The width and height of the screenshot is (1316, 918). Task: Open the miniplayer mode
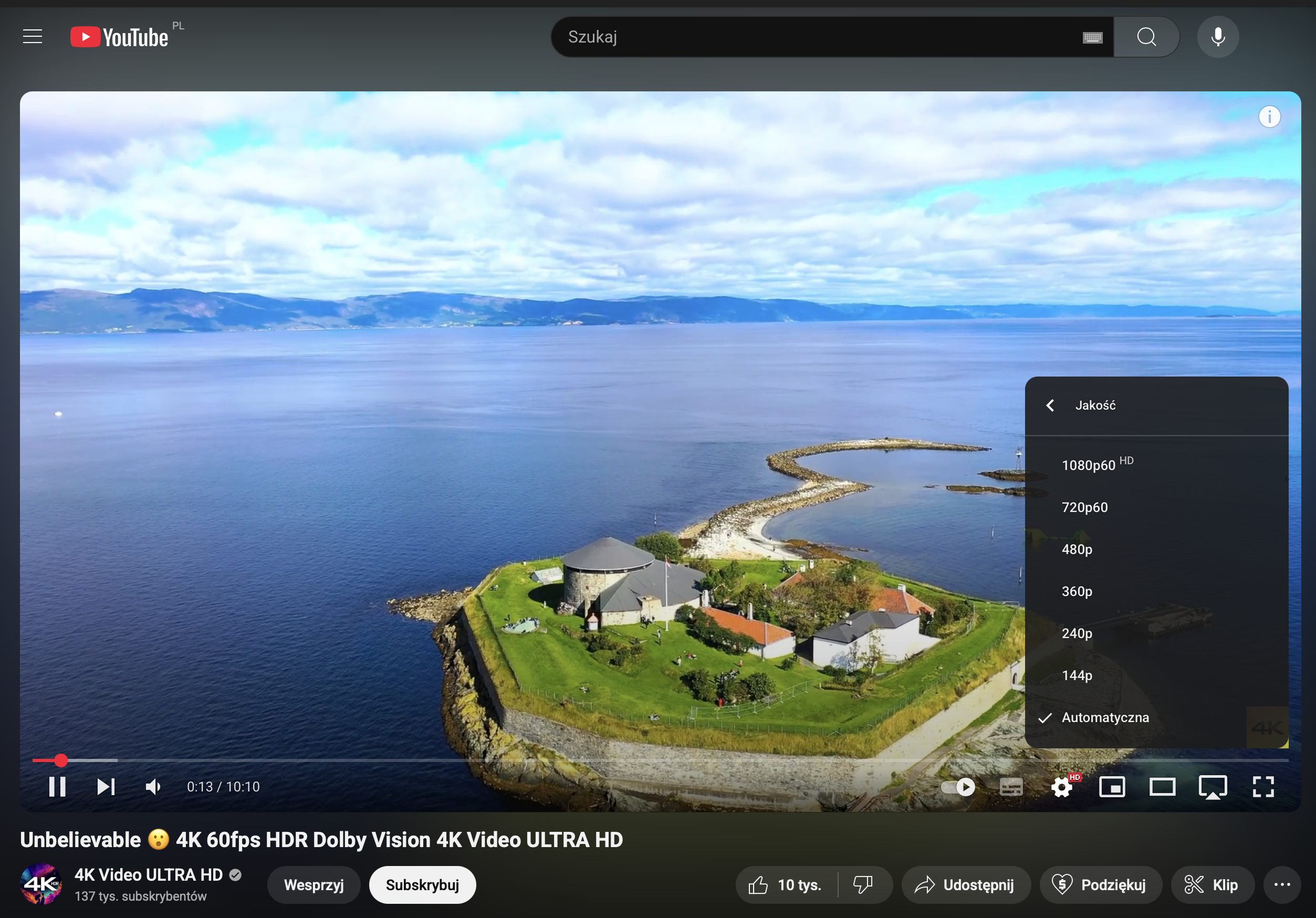click(1111, 786)
